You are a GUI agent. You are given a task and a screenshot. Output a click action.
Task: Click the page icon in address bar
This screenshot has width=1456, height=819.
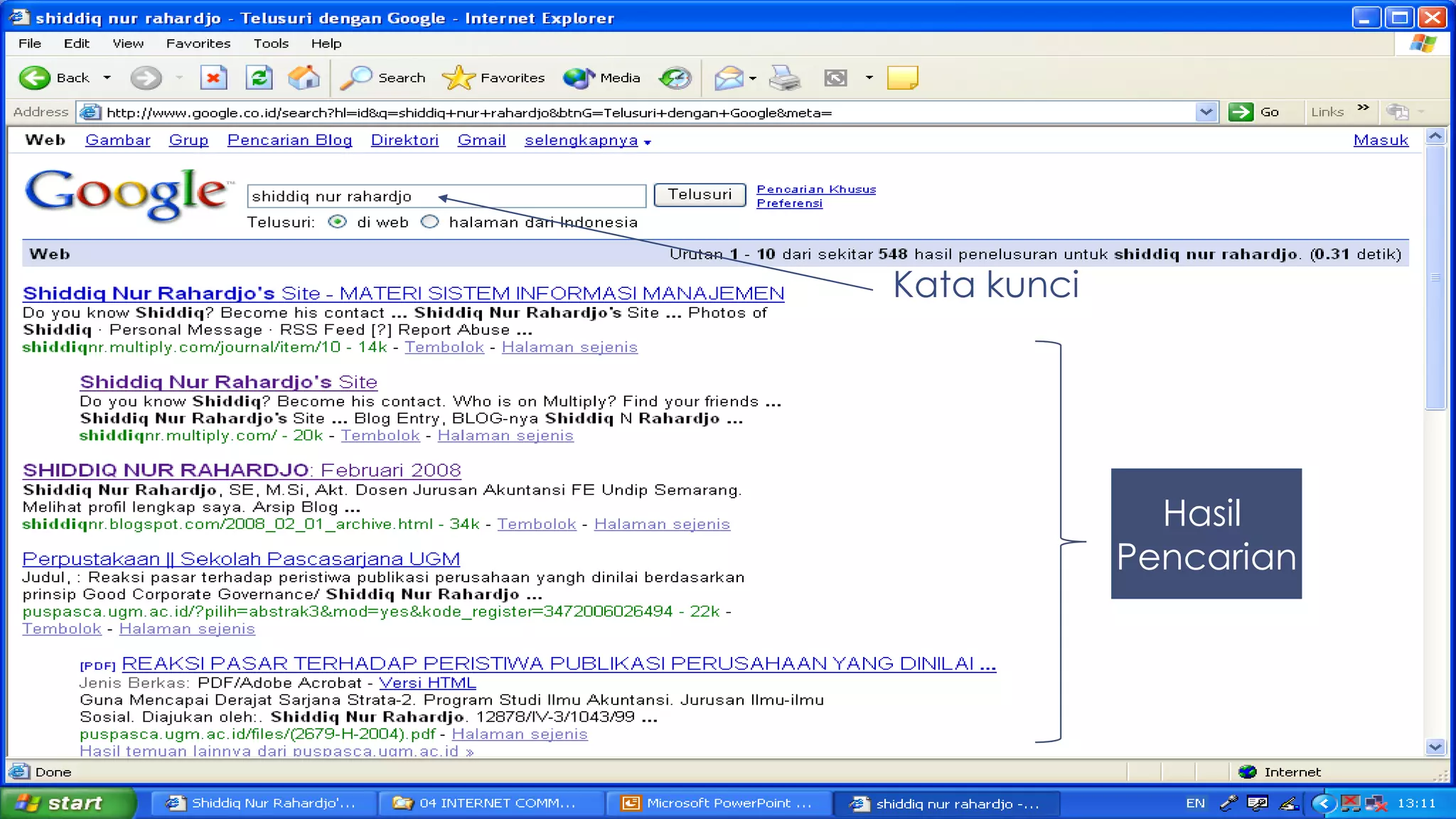pos(90,112)
